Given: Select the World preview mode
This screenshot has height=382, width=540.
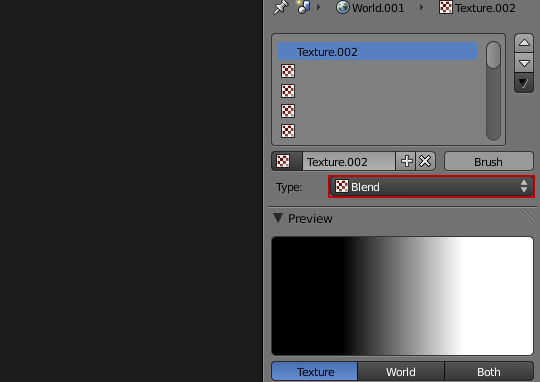Looking at the screenshot, I should click(x=401, y=371).
